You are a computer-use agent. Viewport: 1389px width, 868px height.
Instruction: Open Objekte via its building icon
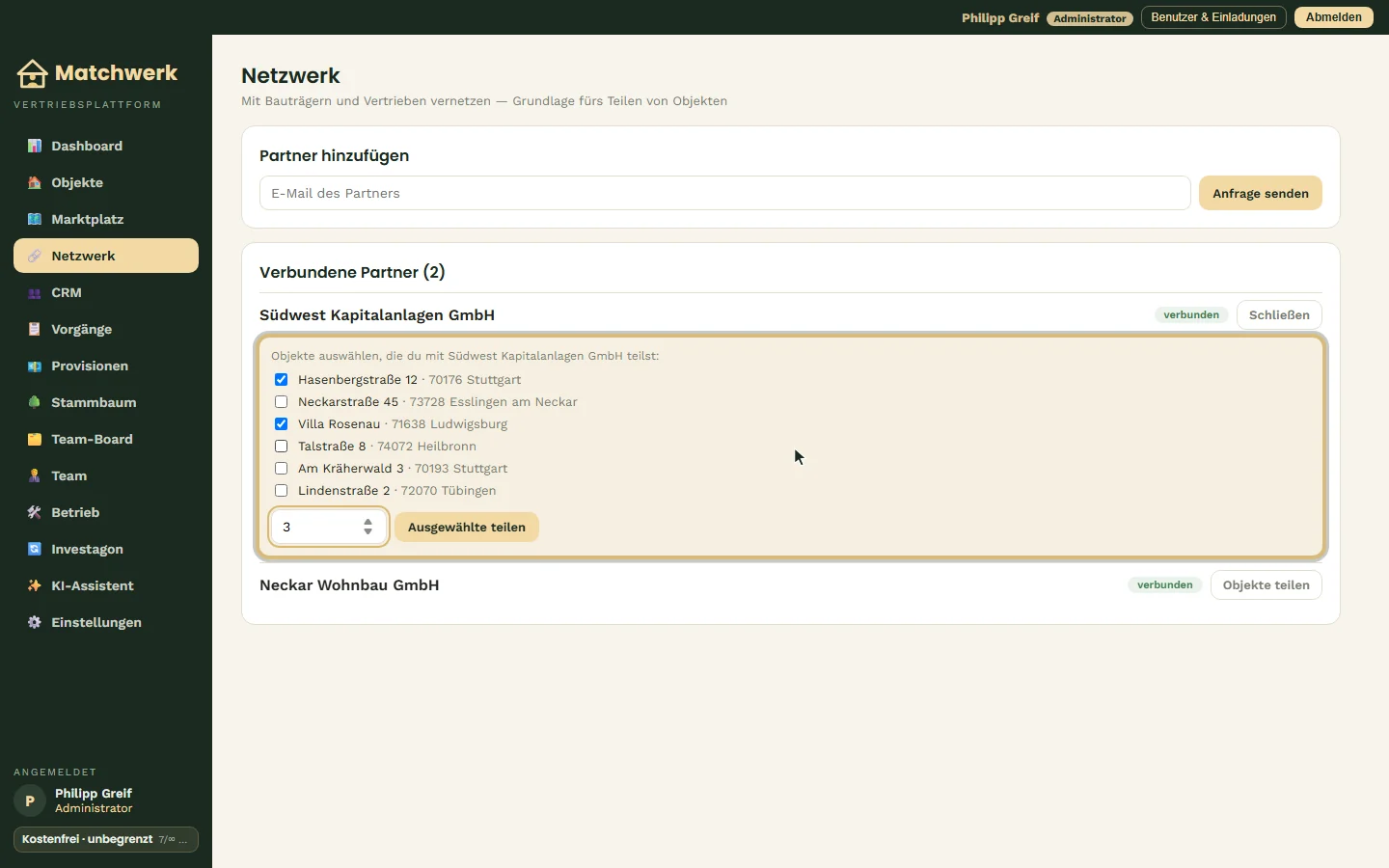tap(35, 182)
